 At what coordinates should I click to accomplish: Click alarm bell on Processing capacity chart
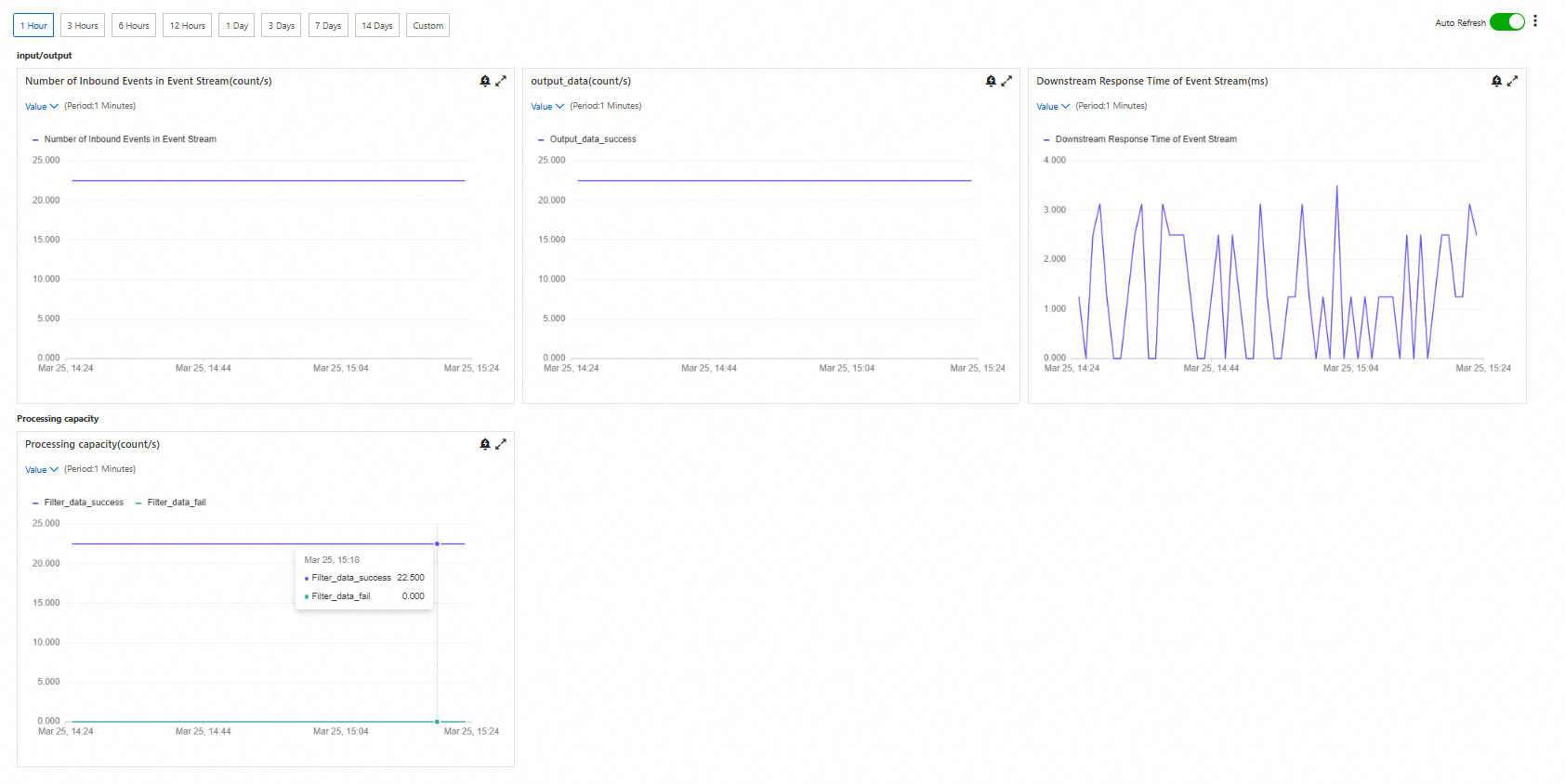point(484,444)
